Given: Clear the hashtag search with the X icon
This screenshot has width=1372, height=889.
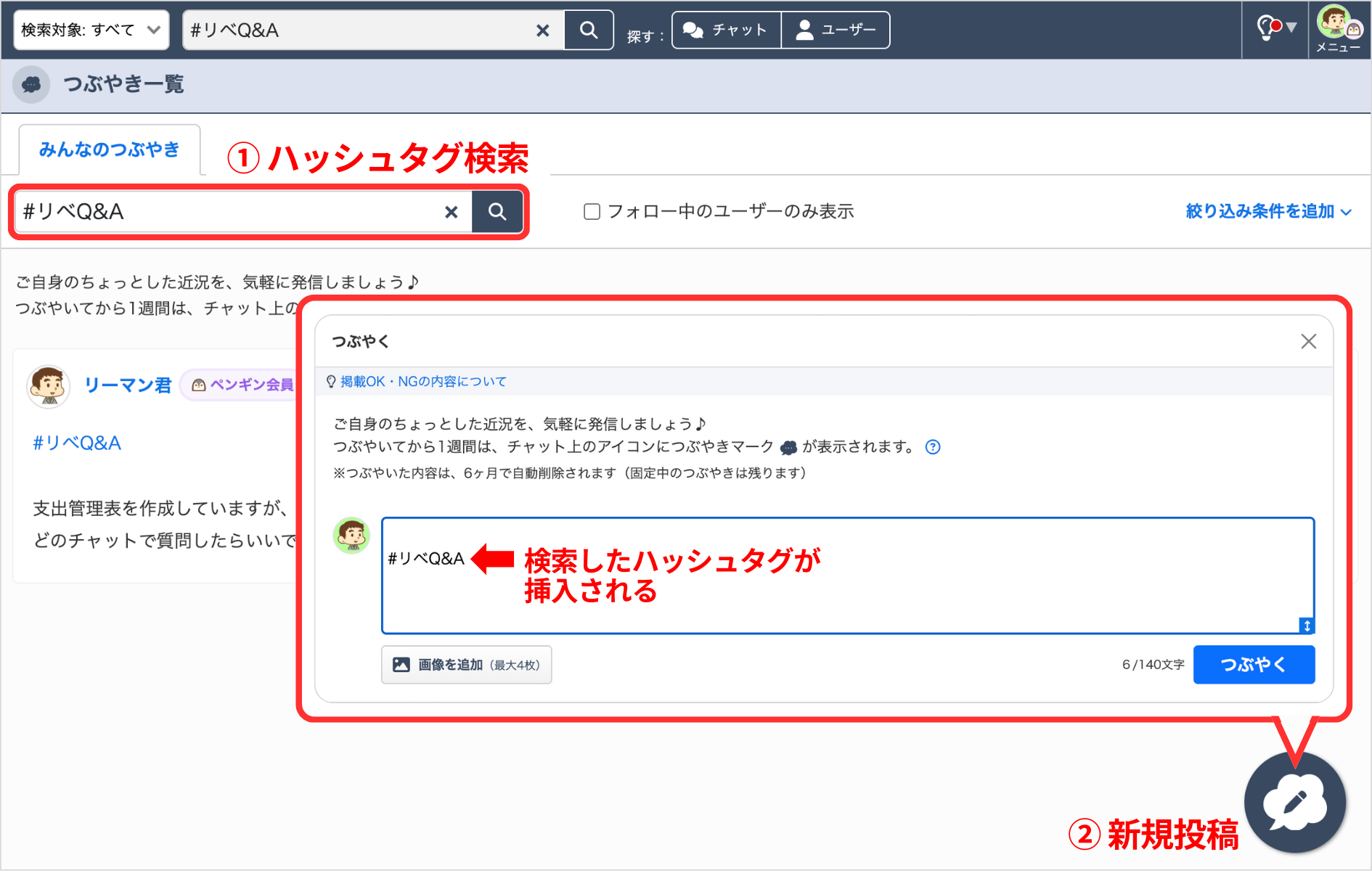Looking at the screenshot, I should coord(452,212).
